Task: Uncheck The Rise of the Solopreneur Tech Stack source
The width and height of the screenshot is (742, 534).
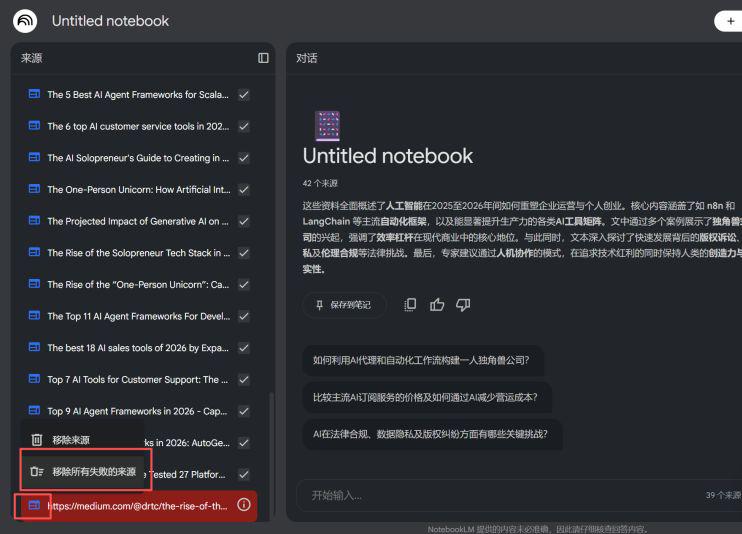Action: (x=244, y=253)
